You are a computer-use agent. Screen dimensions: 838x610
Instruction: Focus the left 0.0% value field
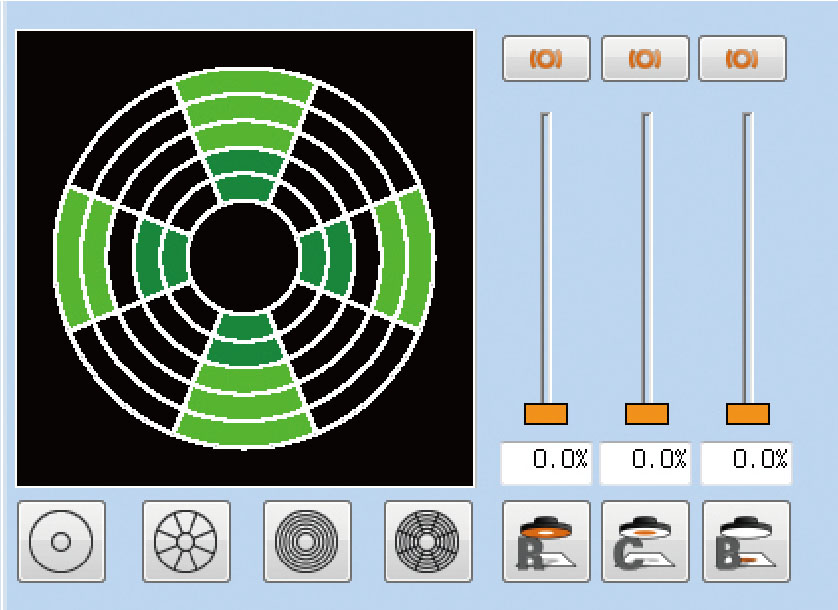click(x=546, y=461)
